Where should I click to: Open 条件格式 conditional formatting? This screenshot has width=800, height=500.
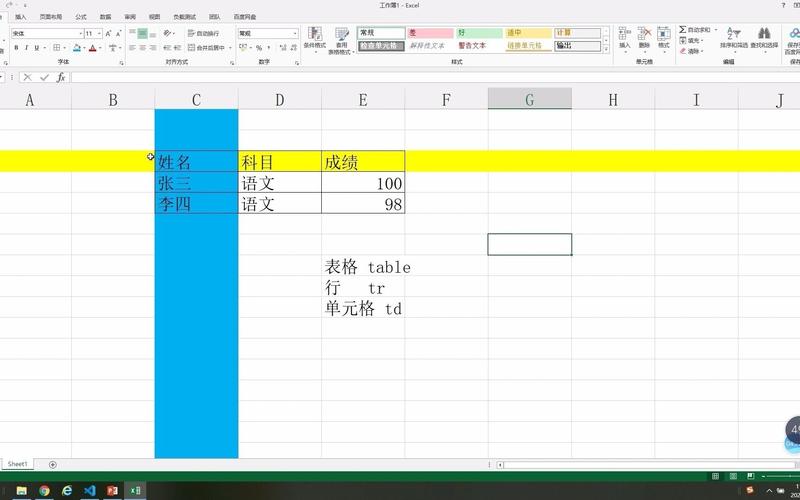(314, 38)
